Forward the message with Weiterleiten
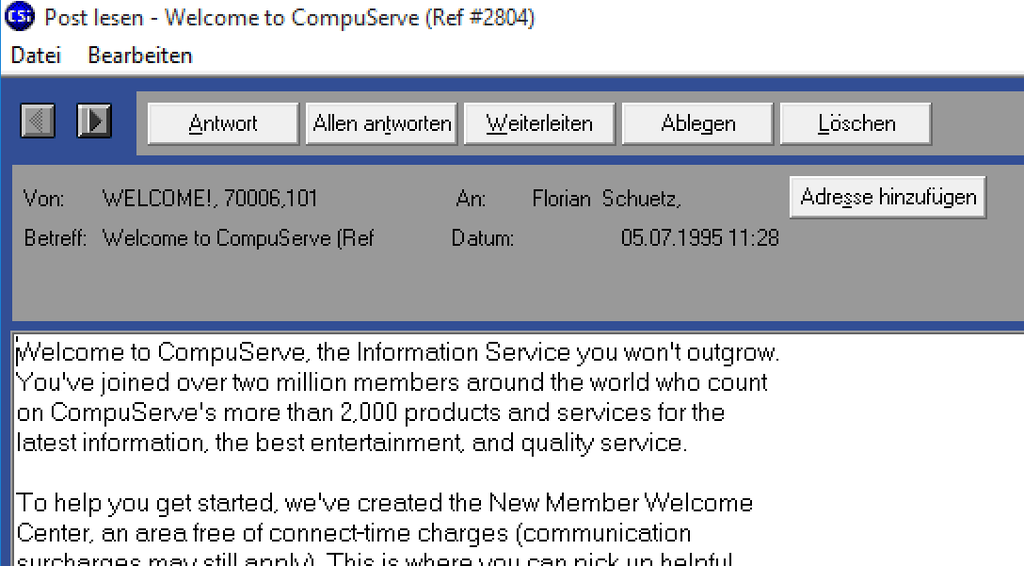The width and height of the screenshot is (1024, 566). point(539,124)
